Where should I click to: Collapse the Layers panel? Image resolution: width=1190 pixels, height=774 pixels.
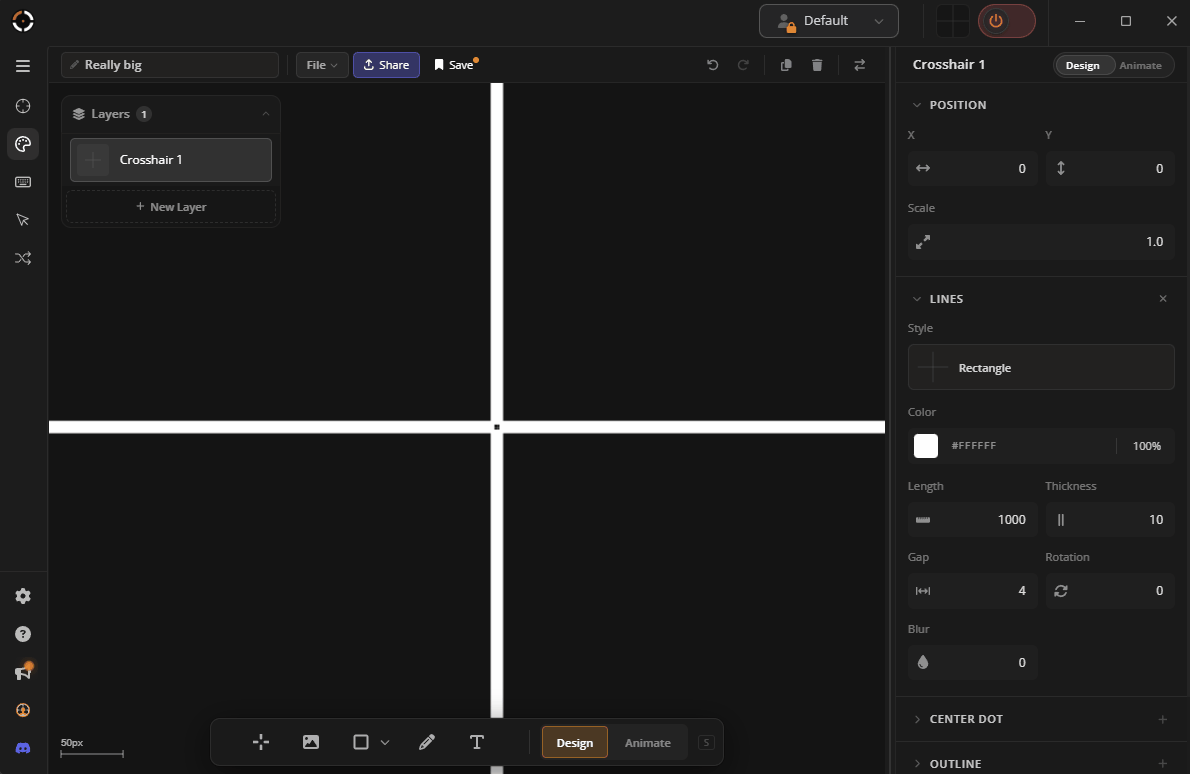(x=266, y=114)
